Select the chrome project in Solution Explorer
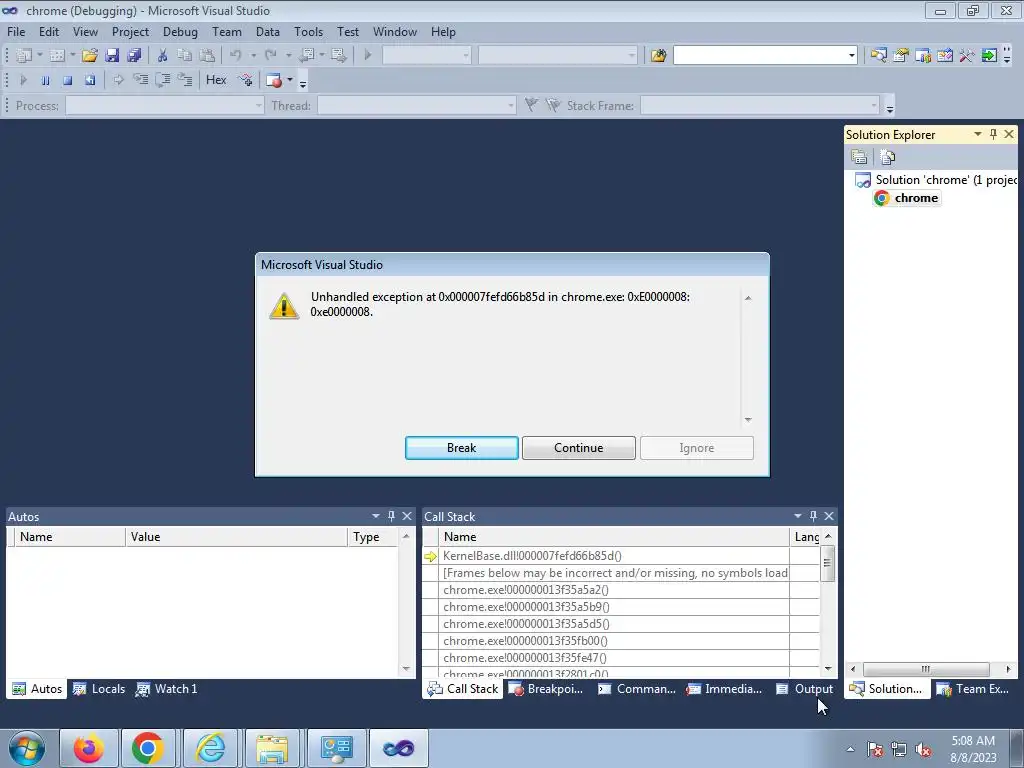Image resolution: width=1024 pixels, height=768 pixels. pyautogui.click(x=908, y=198)
